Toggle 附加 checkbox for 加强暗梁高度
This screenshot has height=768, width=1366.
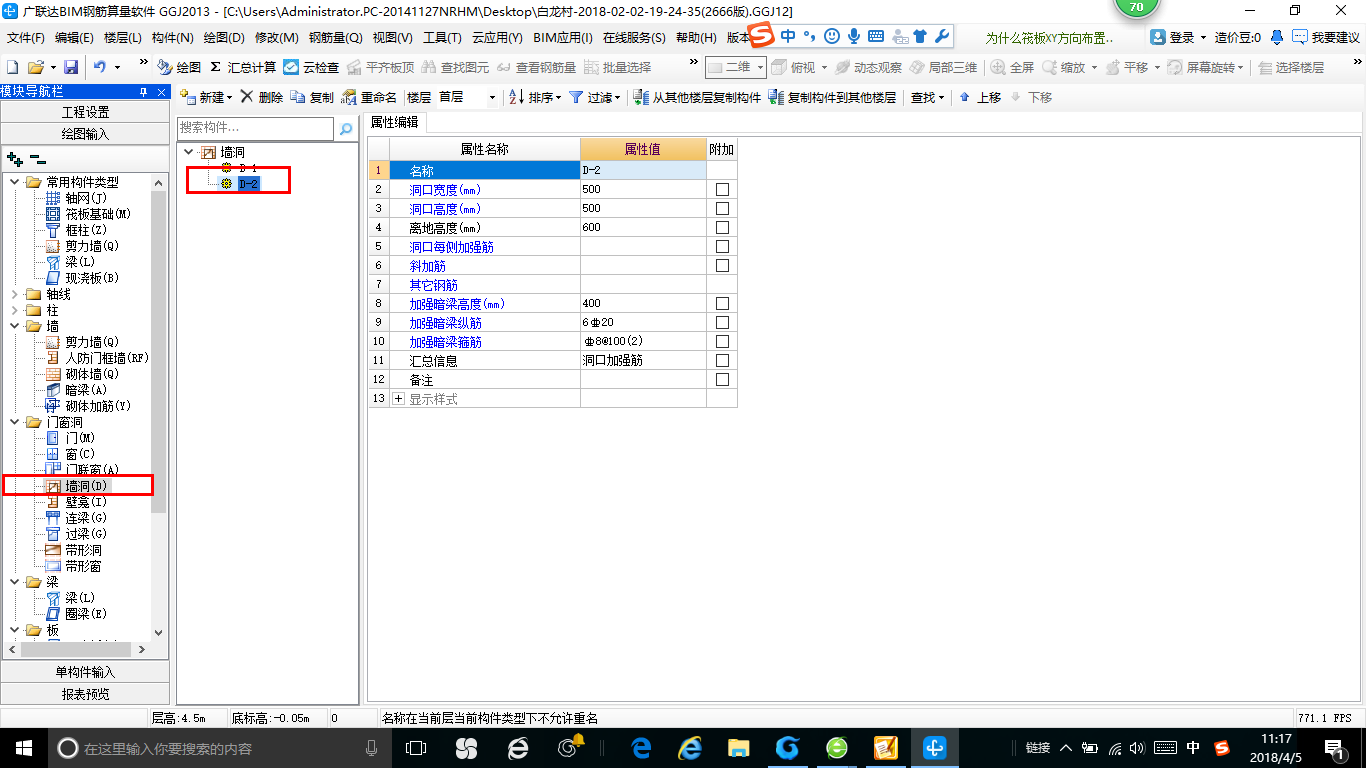[722, 303]
